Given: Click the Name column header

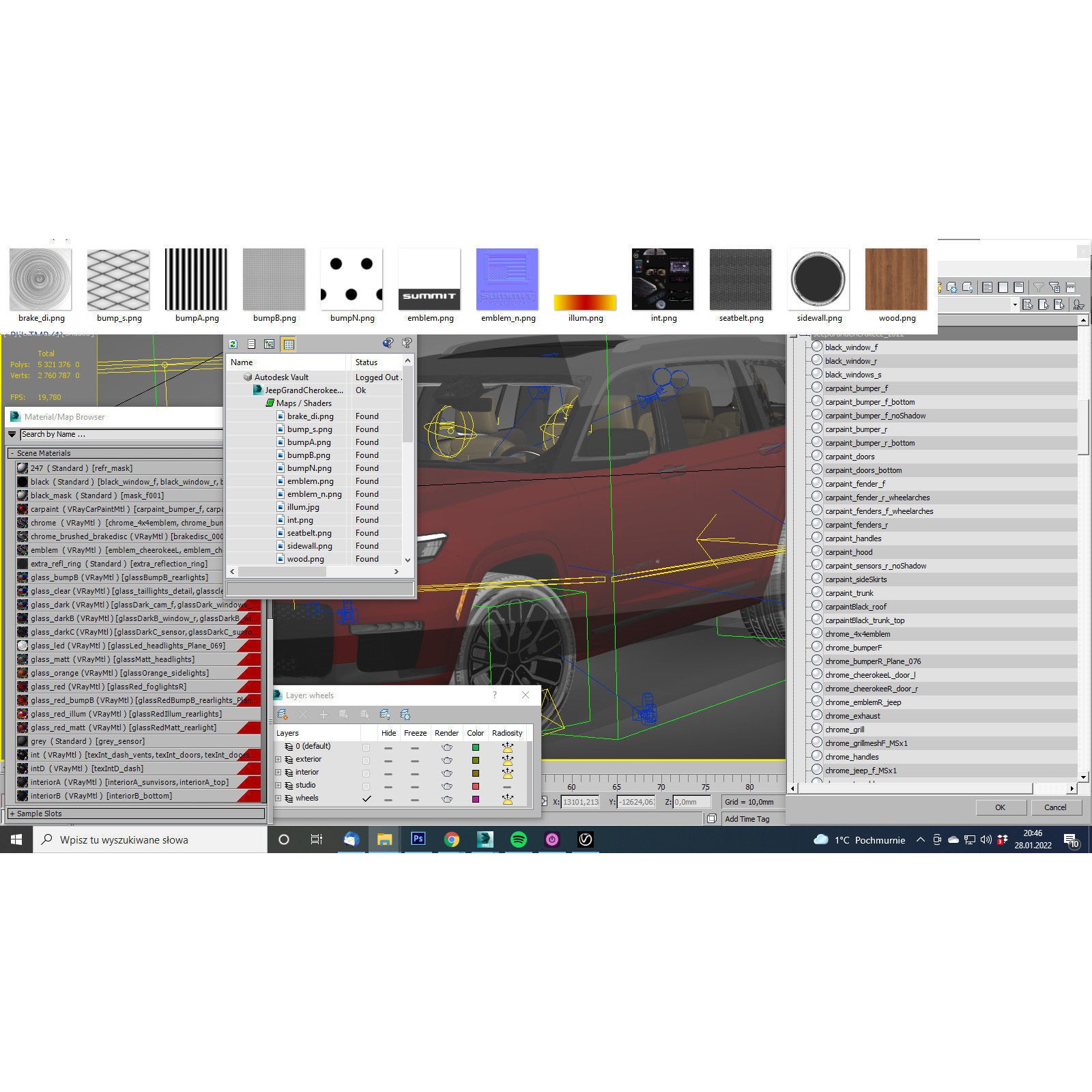Looking at the screenshot, I should [242, 362].
